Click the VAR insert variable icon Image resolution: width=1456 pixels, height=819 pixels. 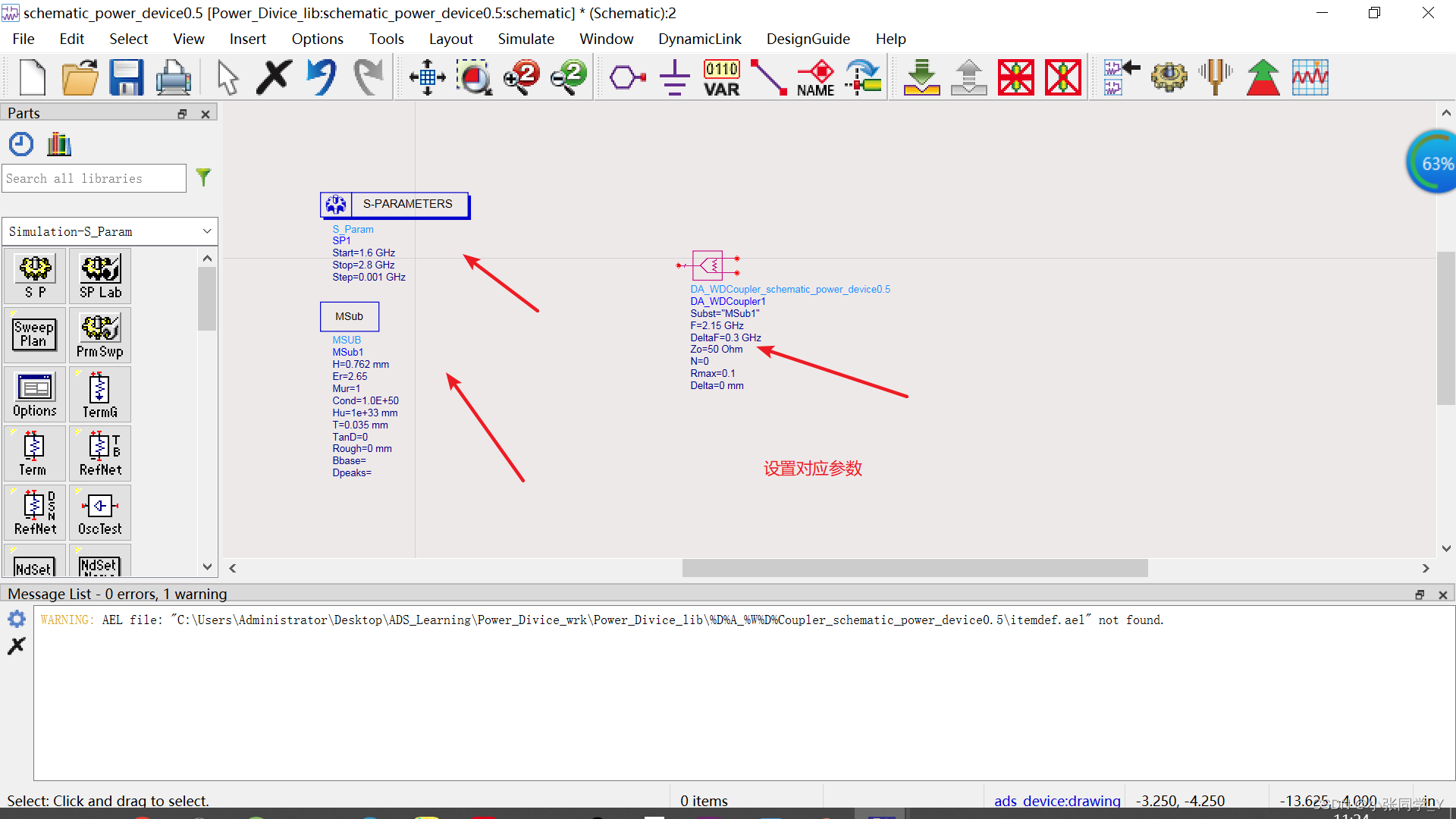click(x=721, y=77)
